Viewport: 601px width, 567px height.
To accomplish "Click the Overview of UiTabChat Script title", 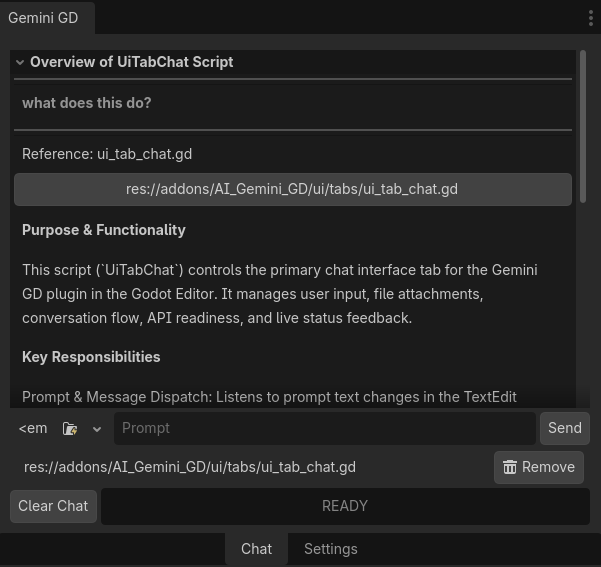I will pyautogui.click(x=131, y=62).
